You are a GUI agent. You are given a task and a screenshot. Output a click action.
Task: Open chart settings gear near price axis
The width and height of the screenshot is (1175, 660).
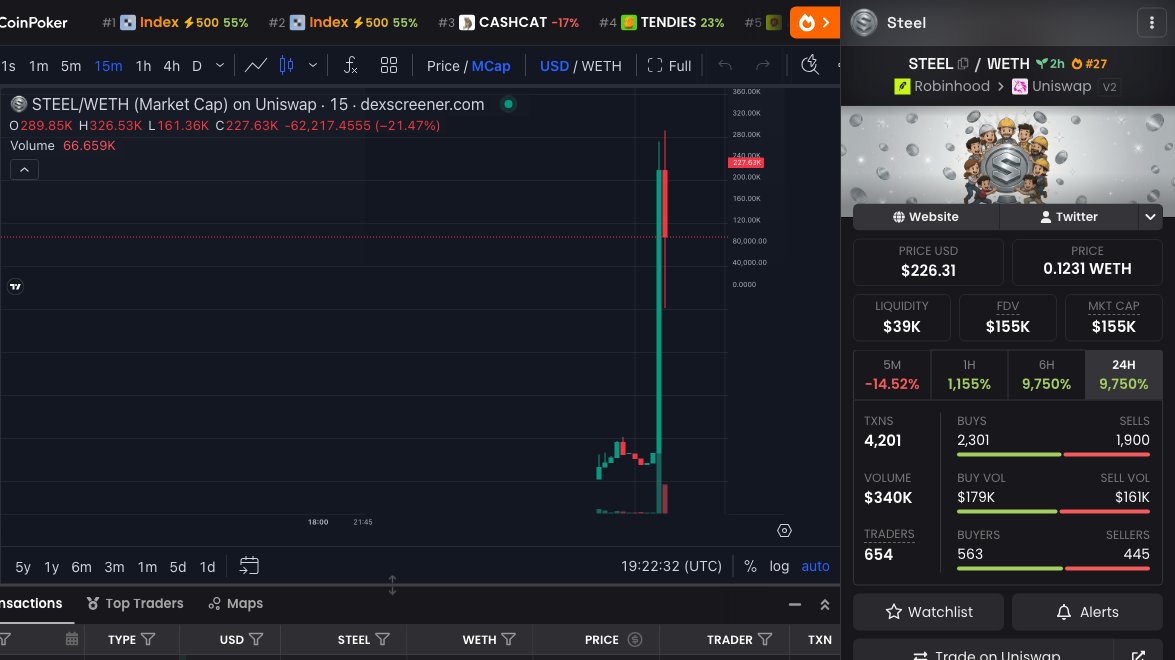pyautogui.click(x=784, y=530)
